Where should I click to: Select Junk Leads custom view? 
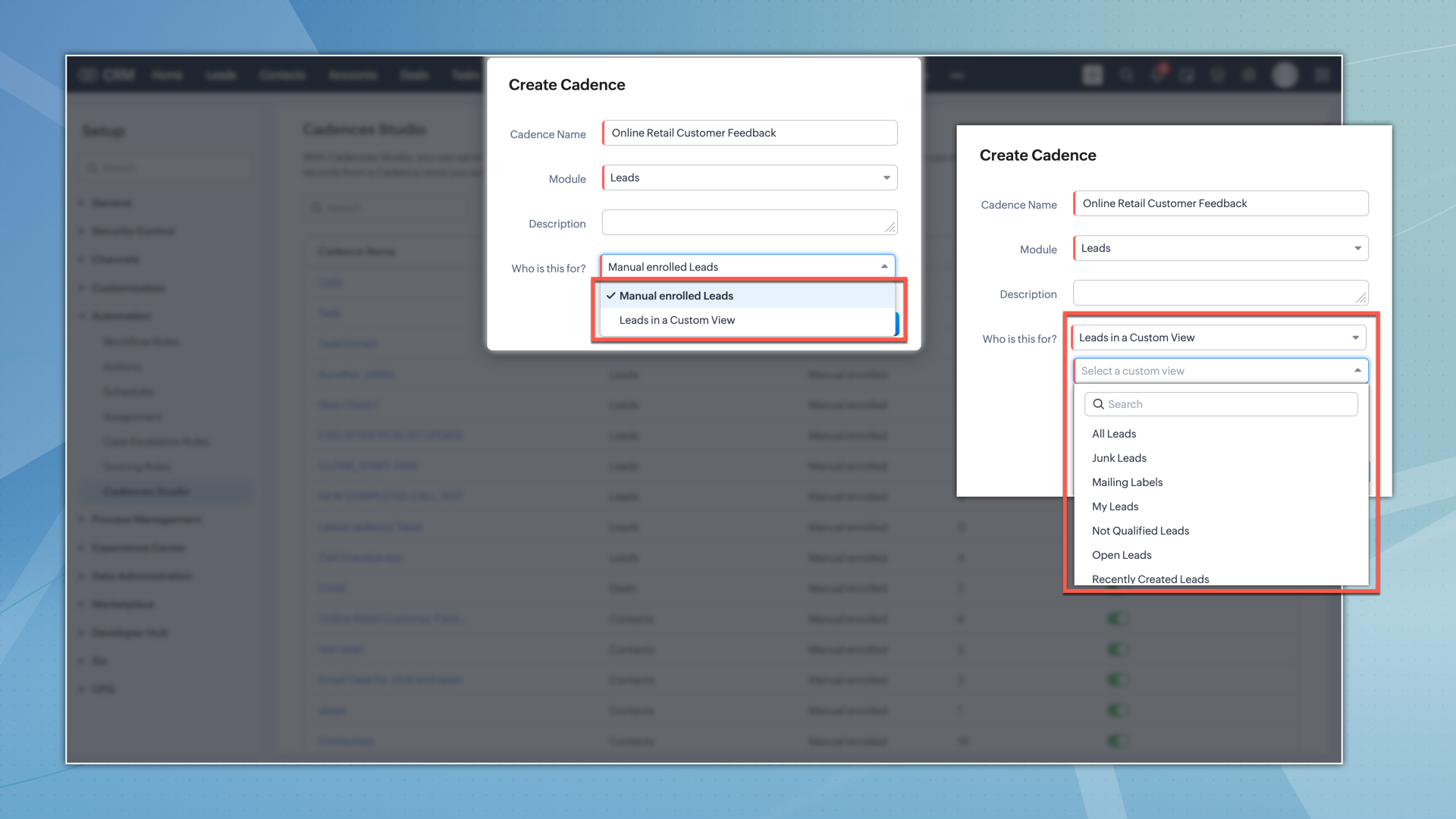pyautogui.click(x=1119, y=458)
